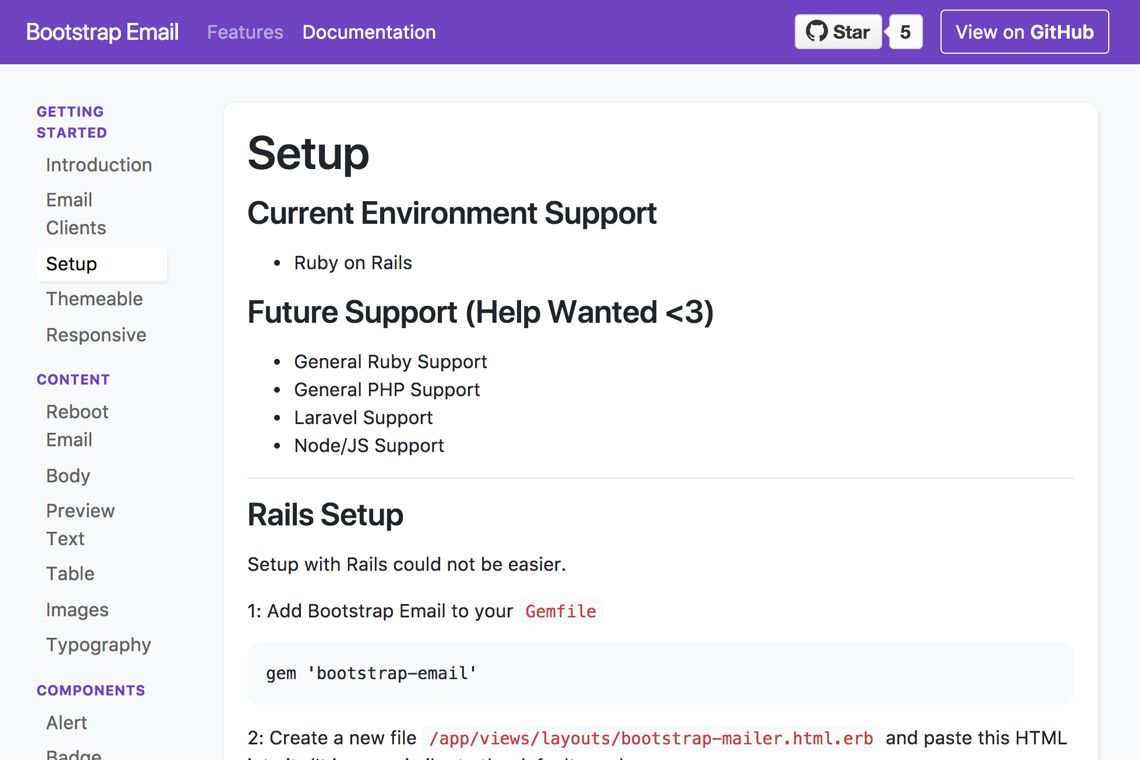The width and height of the screenshot is (1140, 760).
Task: Open the Alert component page
Action: (66, 722)
